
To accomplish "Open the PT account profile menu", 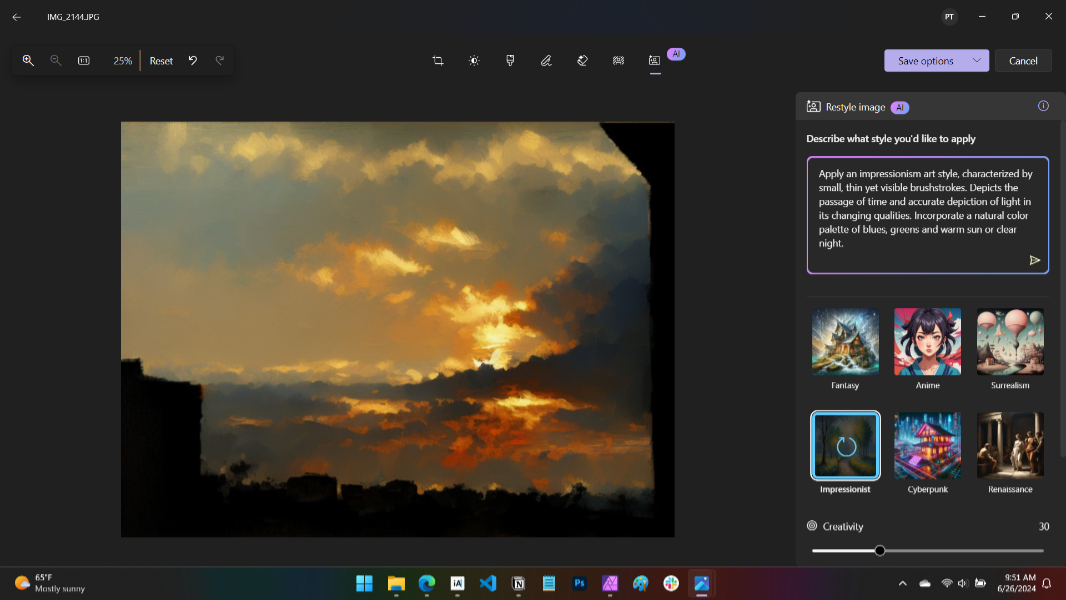I will (x=948, y=17).
